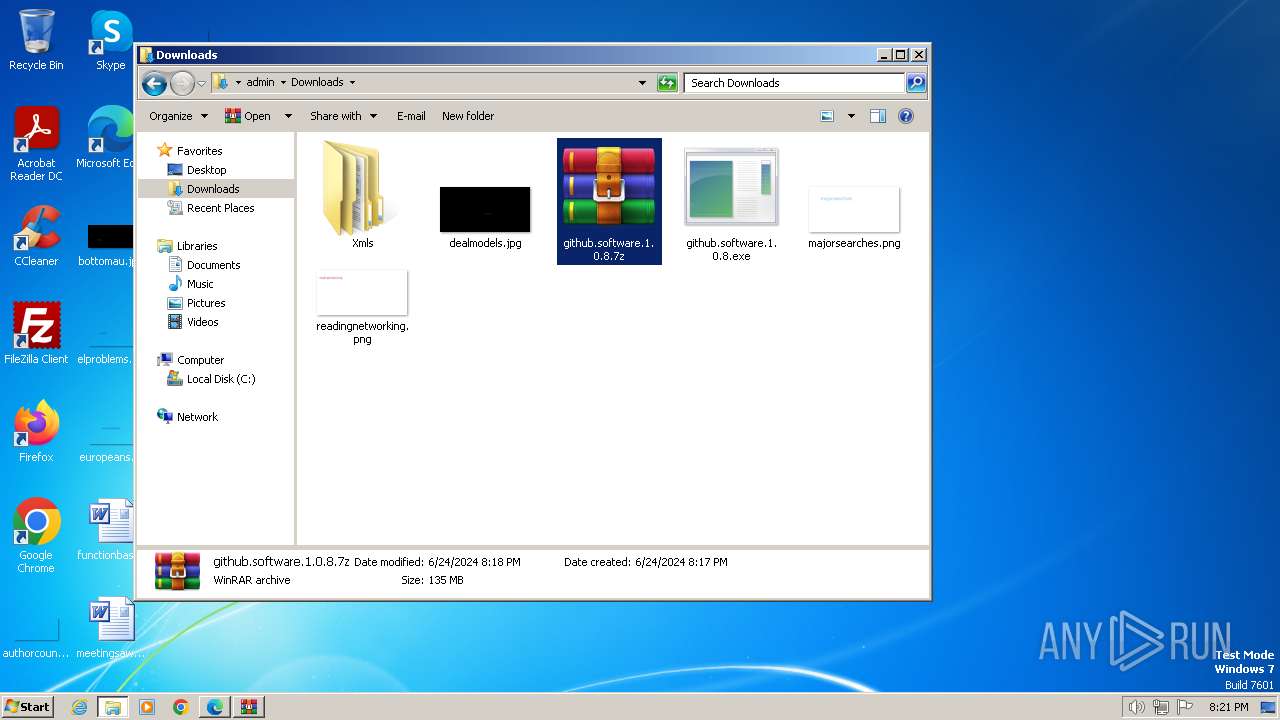Viewport: 1280px width, 720px height.
Task: Click the E-mail toolbar button
Action: (x=411, y=116)
